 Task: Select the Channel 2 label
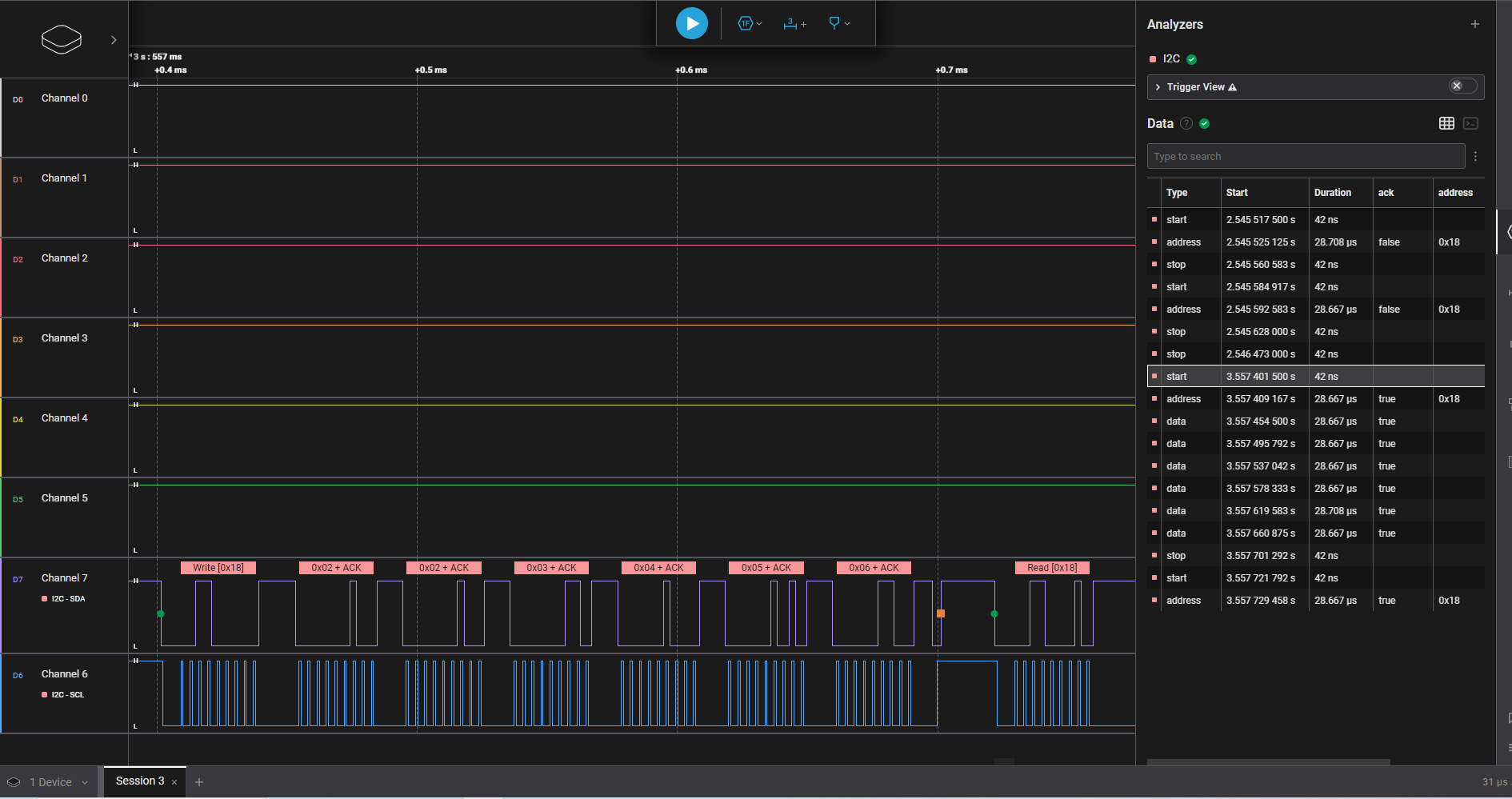pyautogui.click(x=65, y=258)
